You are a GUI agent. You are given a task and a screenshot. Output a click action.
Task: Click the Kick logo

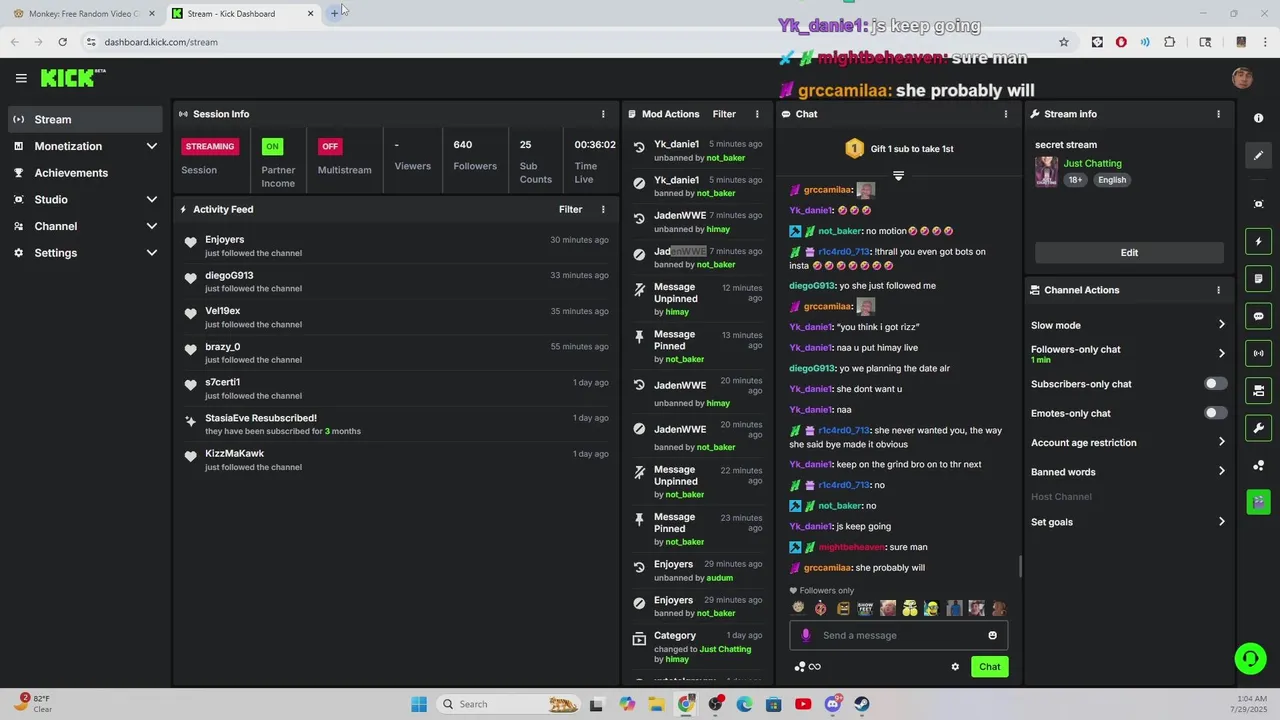[72, 78]
